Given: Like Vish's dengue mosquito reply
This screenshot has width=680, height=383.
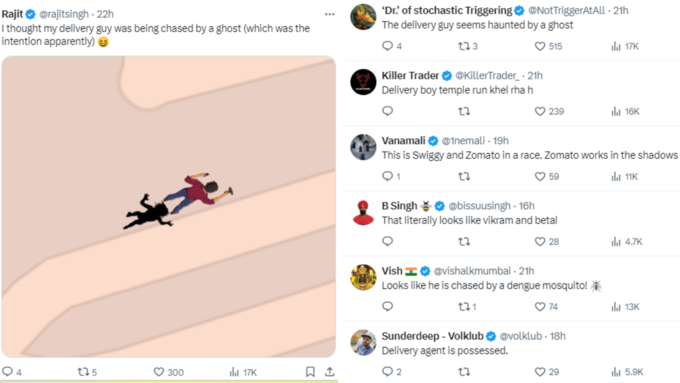Looking at the screenshot, I should (x=546, y=307).
